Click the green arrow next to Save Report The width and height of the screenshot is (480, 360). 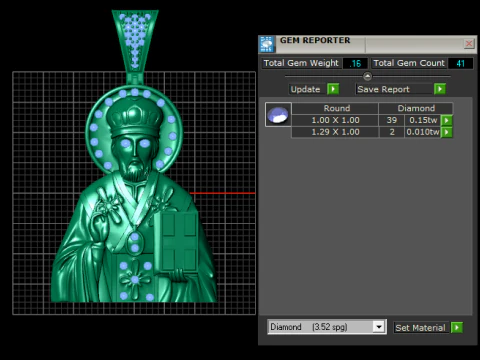440,89
